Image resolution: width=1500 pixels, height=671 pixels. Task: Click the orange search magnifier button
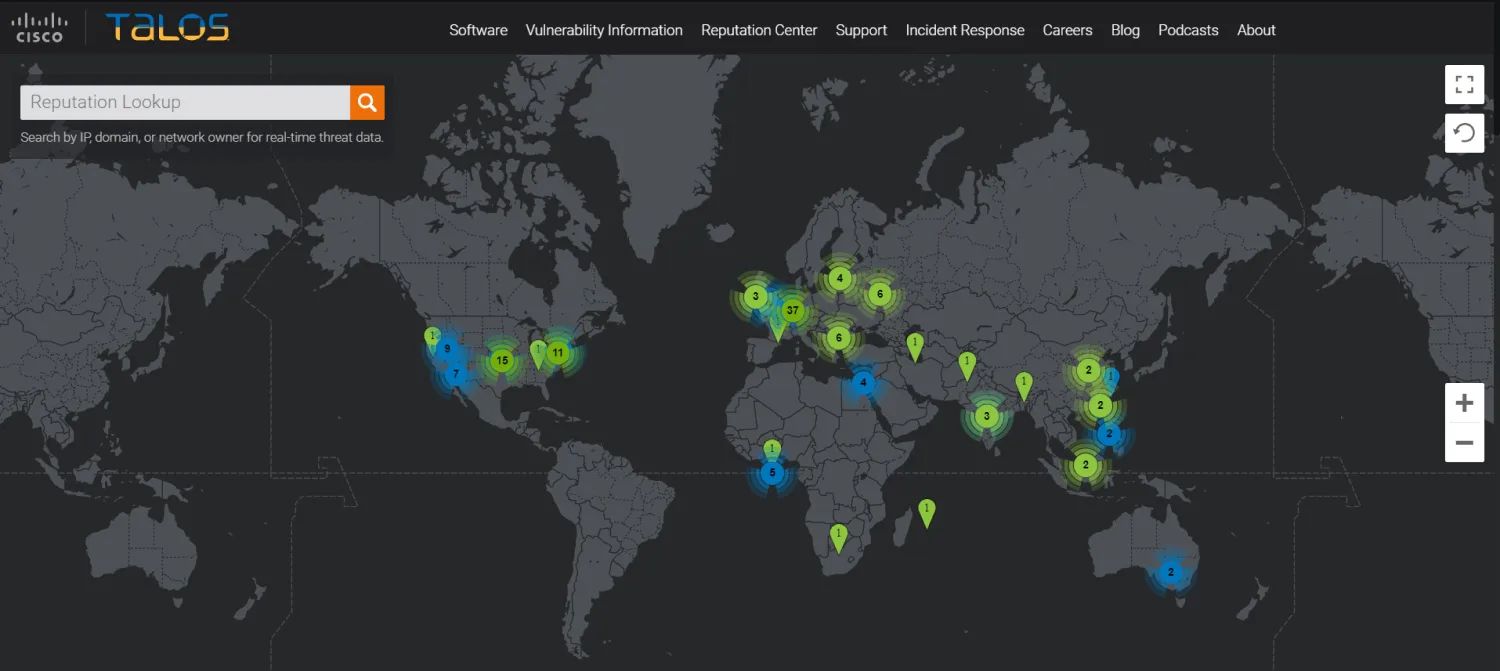pyautogui.click(x=367, y=102)
